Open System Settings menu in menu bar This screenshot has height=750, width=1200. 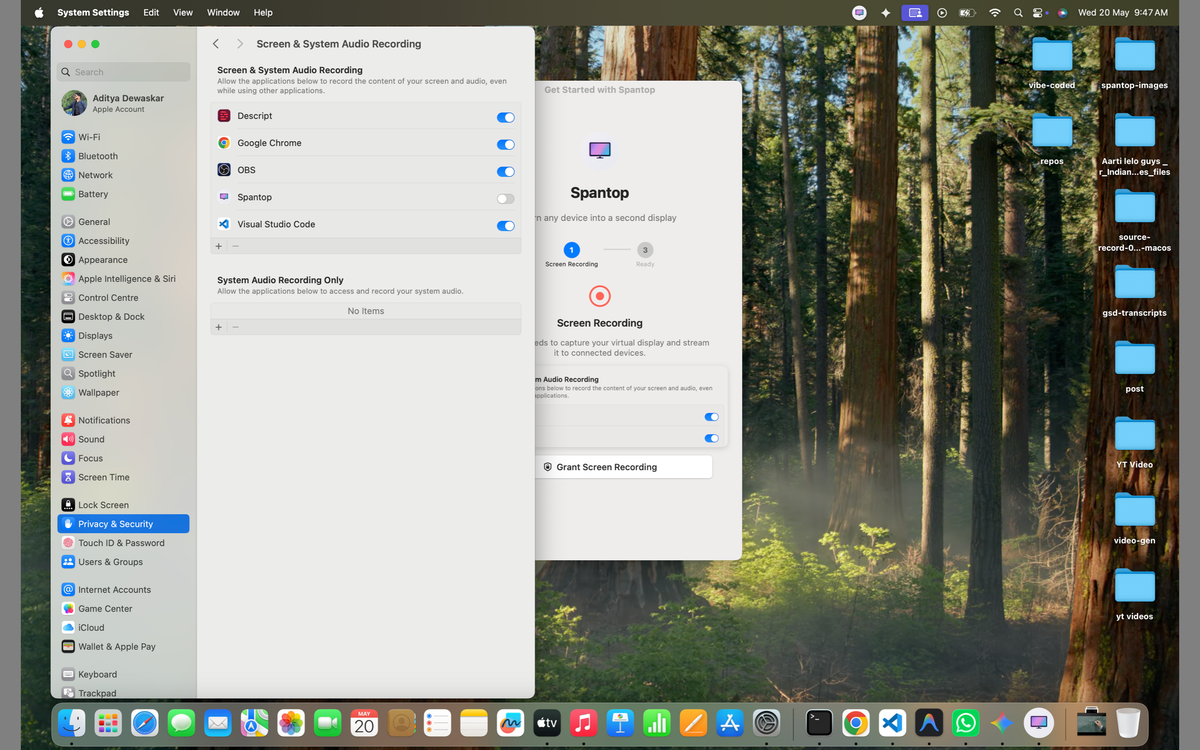93,12
